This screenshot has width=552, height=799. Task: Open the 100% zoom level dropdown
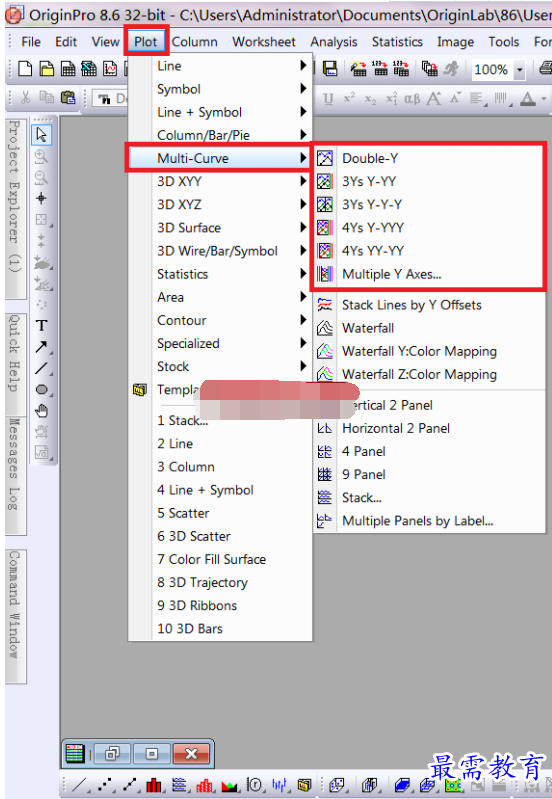click(x=519, y=69)
